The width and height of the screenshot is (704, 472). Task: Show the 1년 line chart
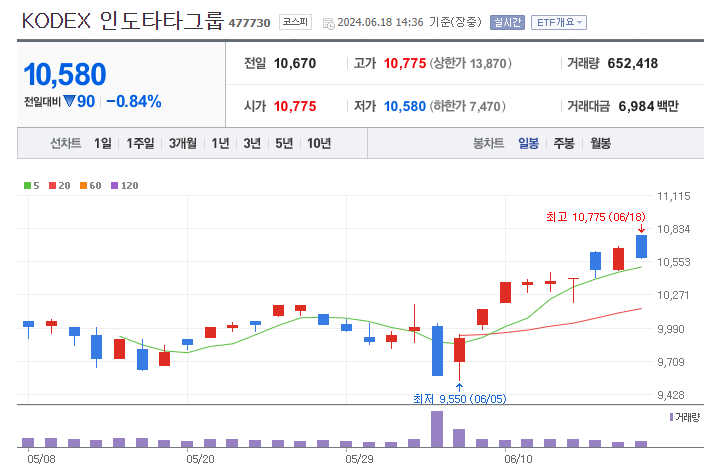click(220, 143)
